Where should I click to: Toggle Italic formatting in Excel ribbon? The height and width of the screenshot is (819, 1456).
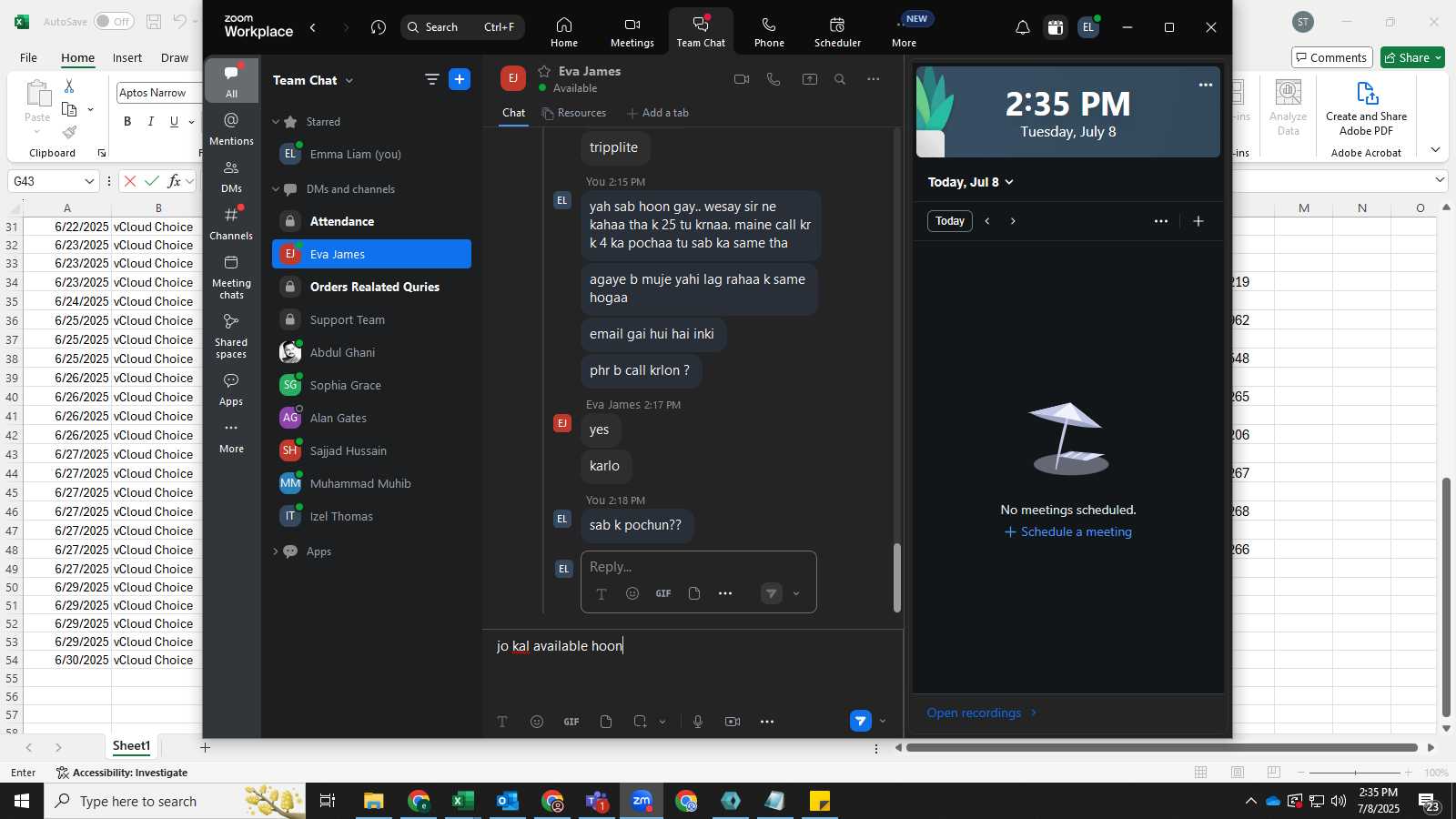151,121
